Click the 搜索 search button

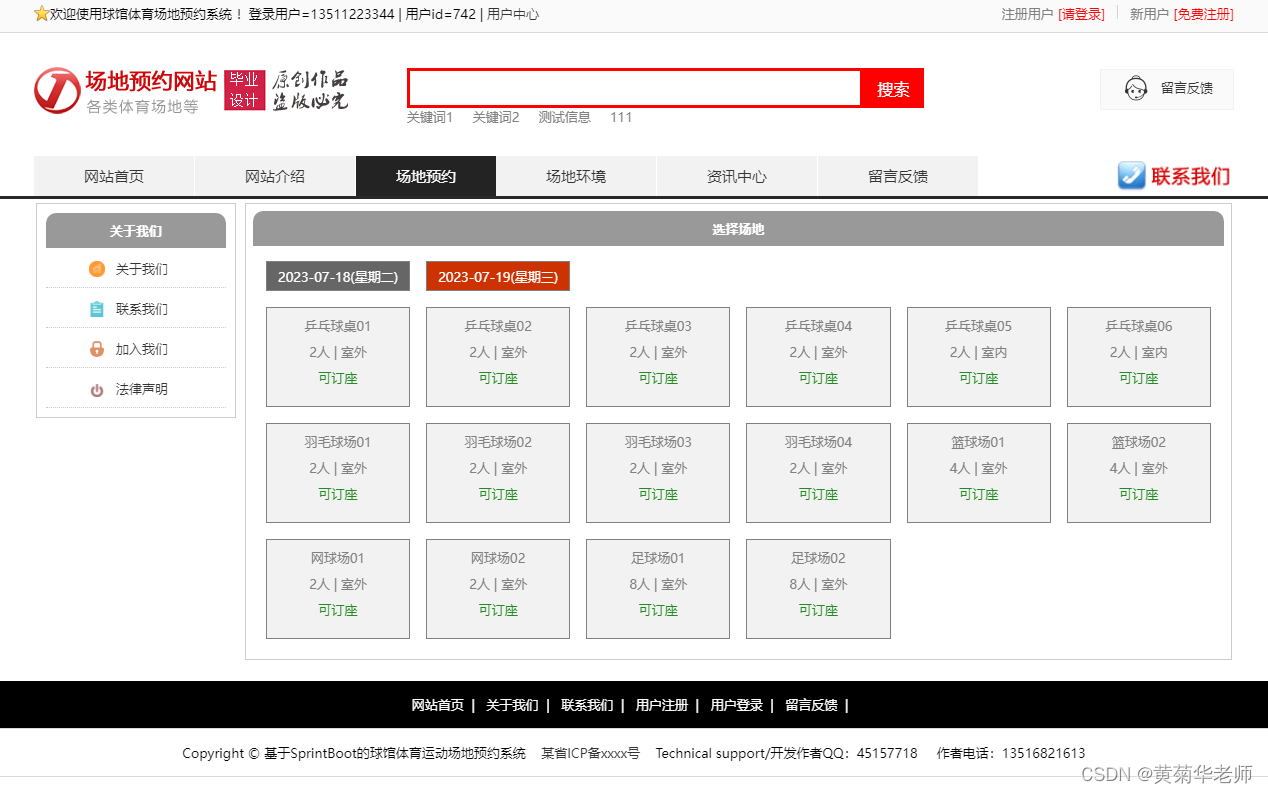(x=891, y=88)
